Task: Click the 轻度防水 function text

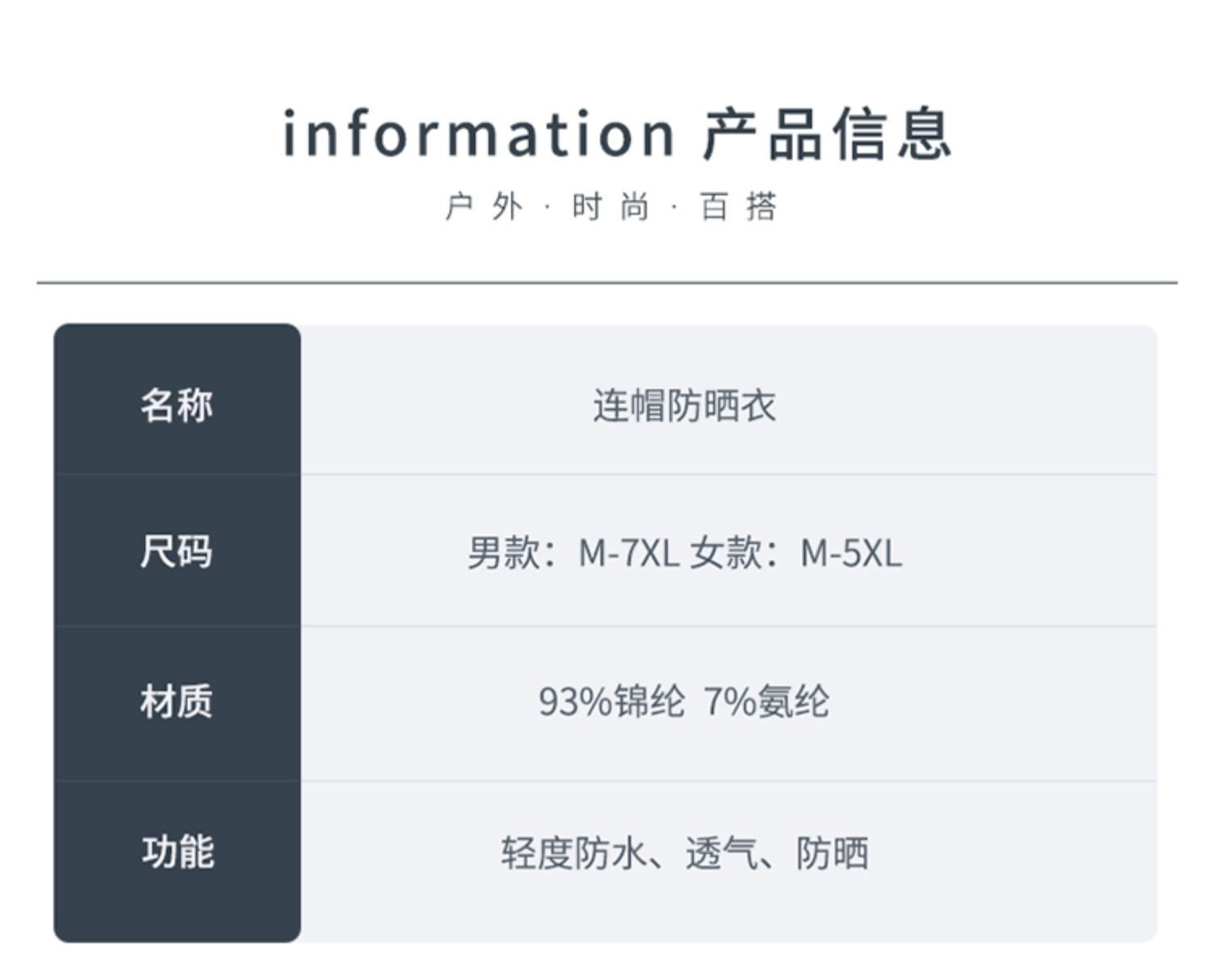Action: tap(573, 854)
